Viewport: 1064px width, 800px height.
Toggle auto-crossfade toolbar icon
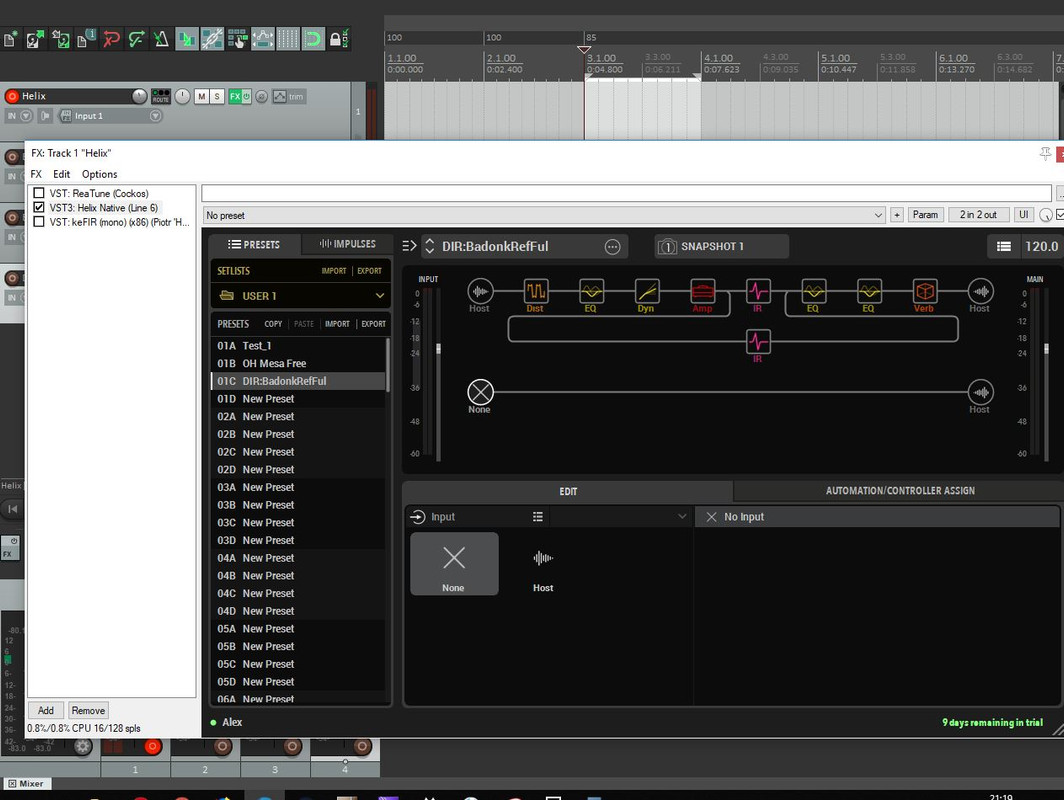tap(187, 39)
